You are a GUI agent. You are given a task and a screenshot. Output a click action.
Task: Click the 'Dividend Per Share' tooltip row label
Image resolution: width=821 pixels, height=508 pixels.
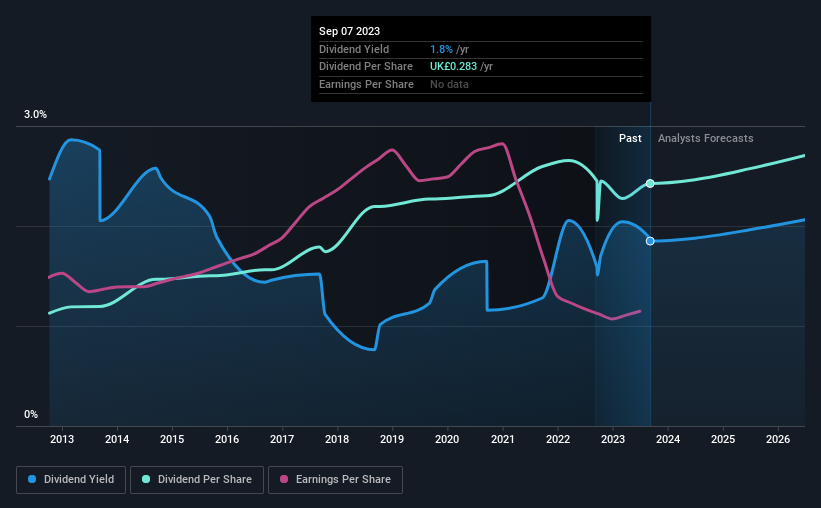365,67
